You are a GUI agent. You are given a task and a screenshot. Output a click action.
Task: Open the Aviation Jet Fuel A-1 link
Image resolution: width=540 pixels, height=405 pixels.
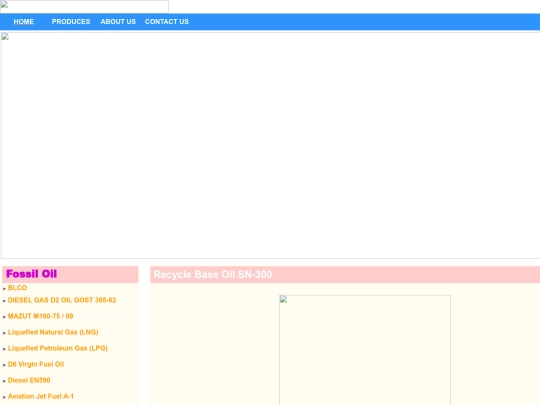point(41,396)
